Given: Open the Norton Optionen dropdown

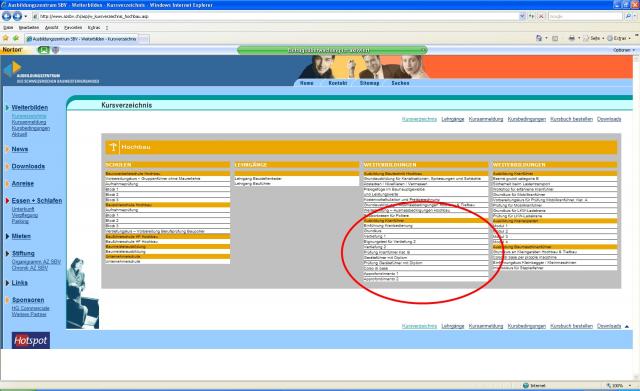Looking at the screenshot, I should click(x=624, y=50).
